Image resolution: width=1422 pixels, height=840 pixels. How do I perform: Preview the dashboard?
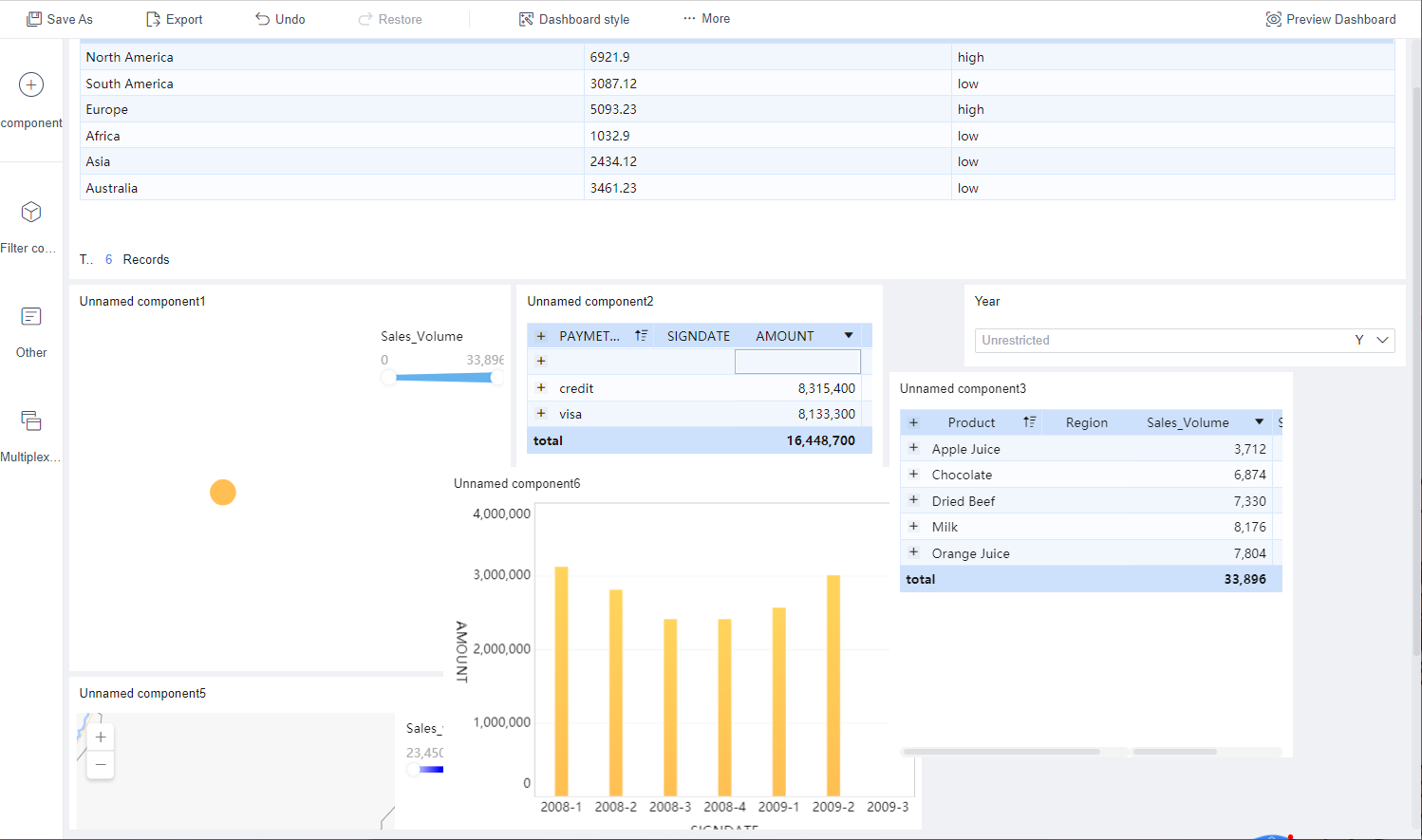(1330, 18)
